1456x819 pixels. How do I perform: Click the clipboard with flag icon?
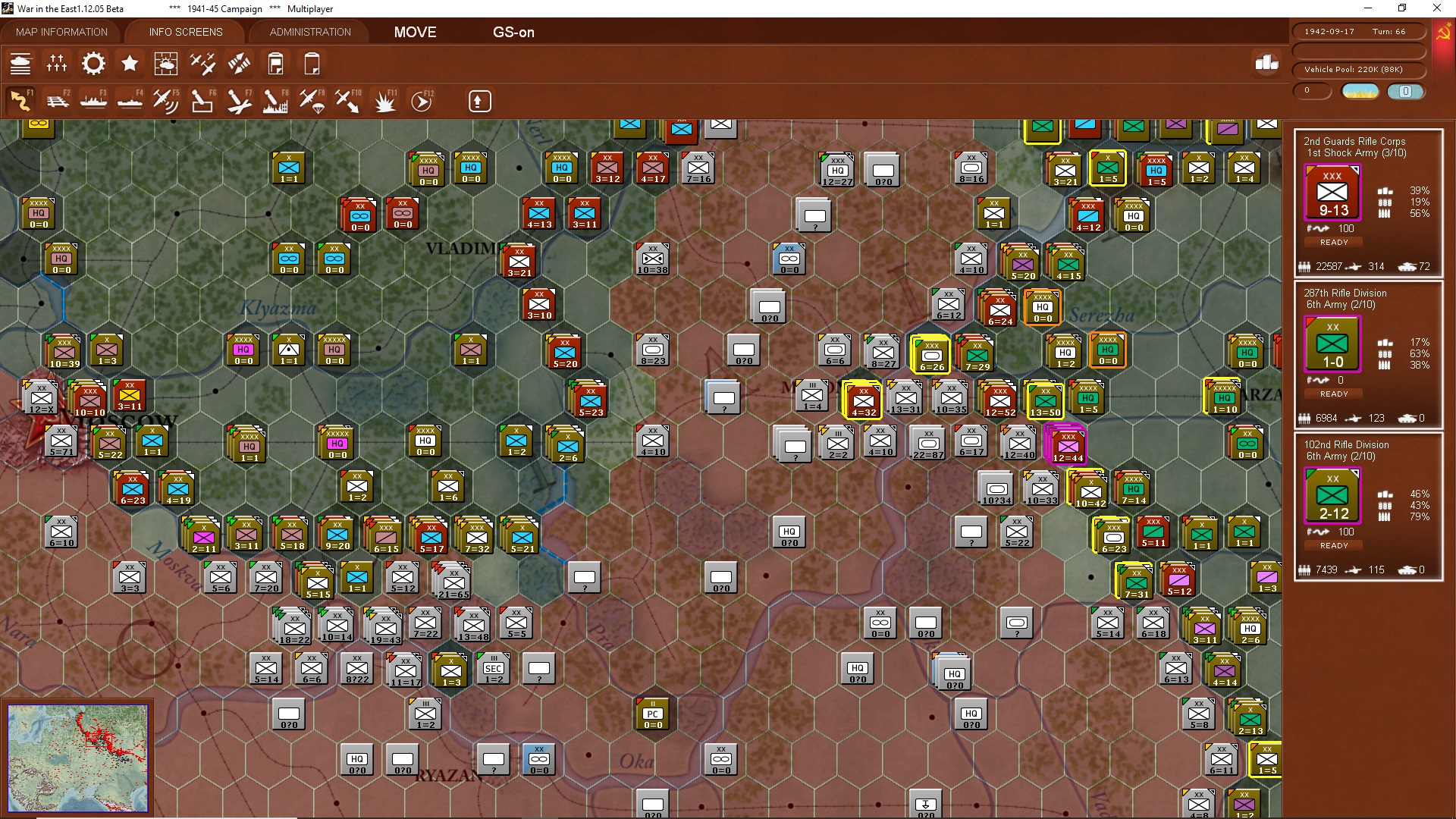click(275, 64)
